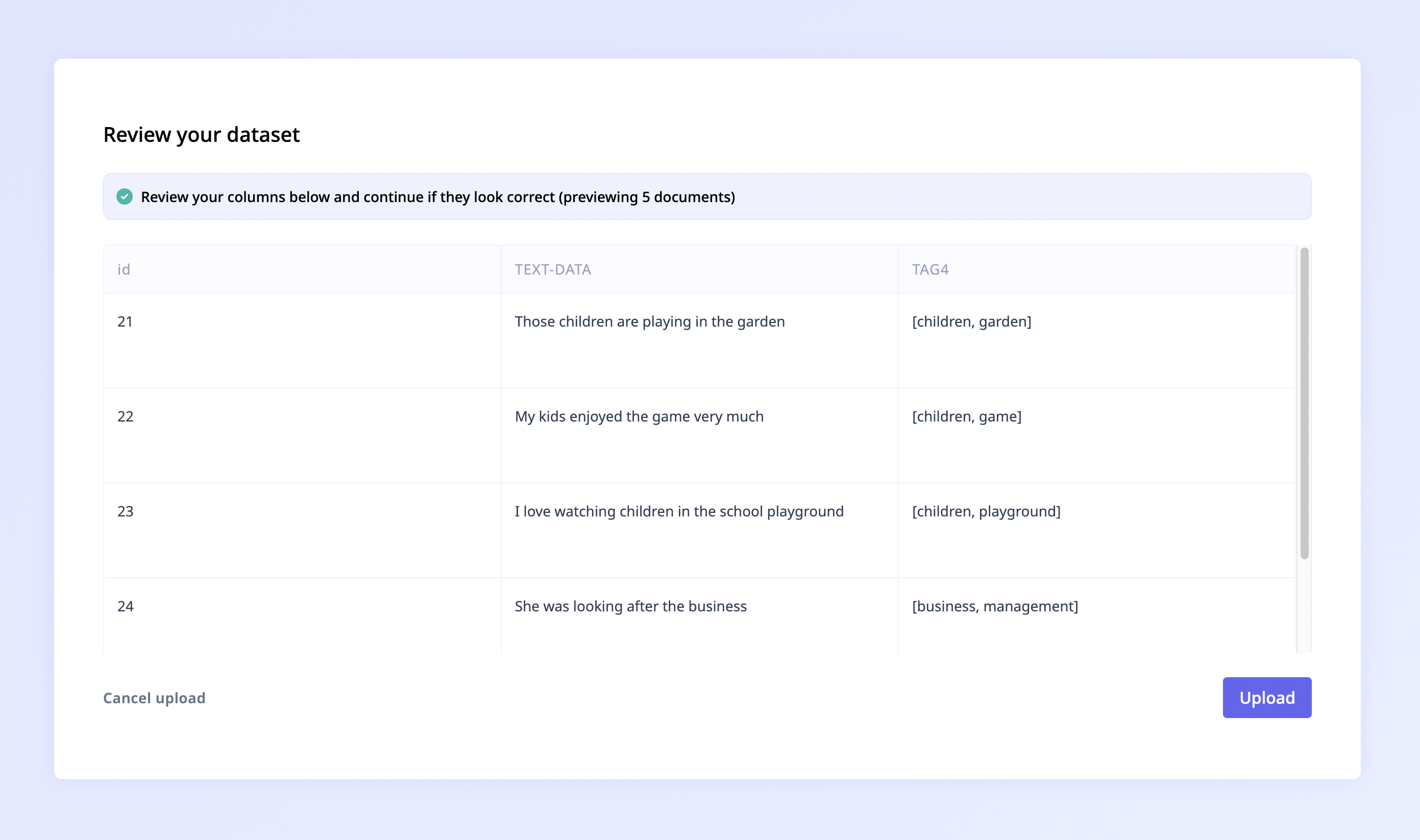Click the [children, playground] tag cell
The image size is (1420, 840).
pyautogui.click(x=986, y=511)
